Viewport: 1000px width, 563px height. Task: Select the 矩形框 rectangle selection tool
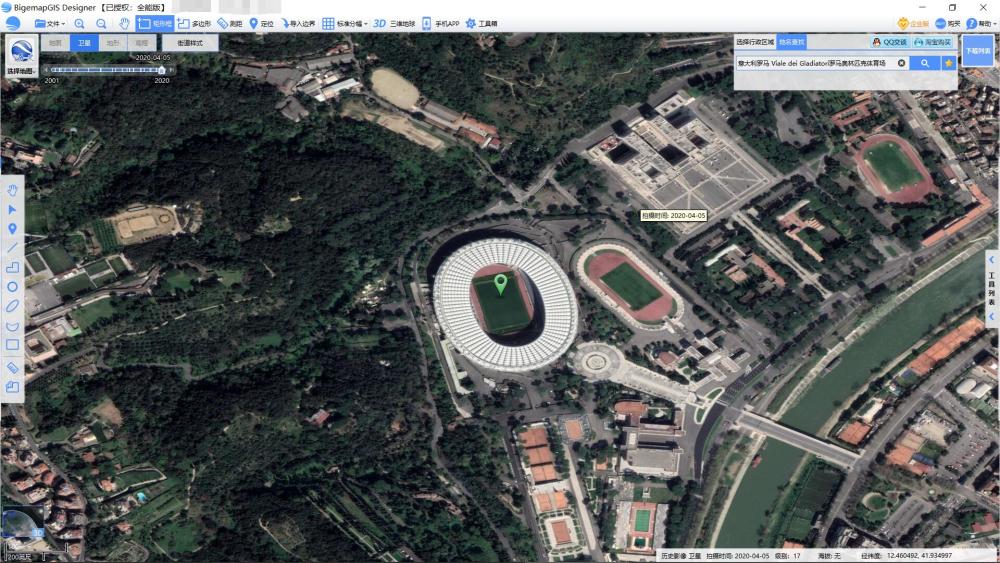click(x=155, y=24)
